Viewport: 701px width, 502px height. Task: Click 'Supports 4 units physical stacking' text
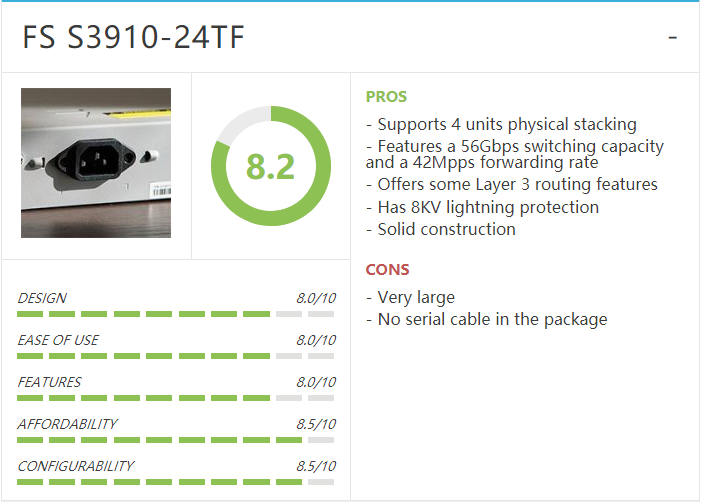click(x=501, y=125)
